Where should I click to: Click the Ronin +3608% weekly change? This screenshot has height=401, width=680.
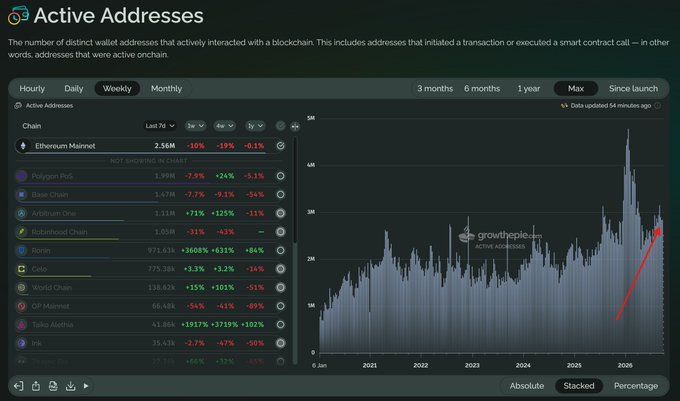[194, 251]
